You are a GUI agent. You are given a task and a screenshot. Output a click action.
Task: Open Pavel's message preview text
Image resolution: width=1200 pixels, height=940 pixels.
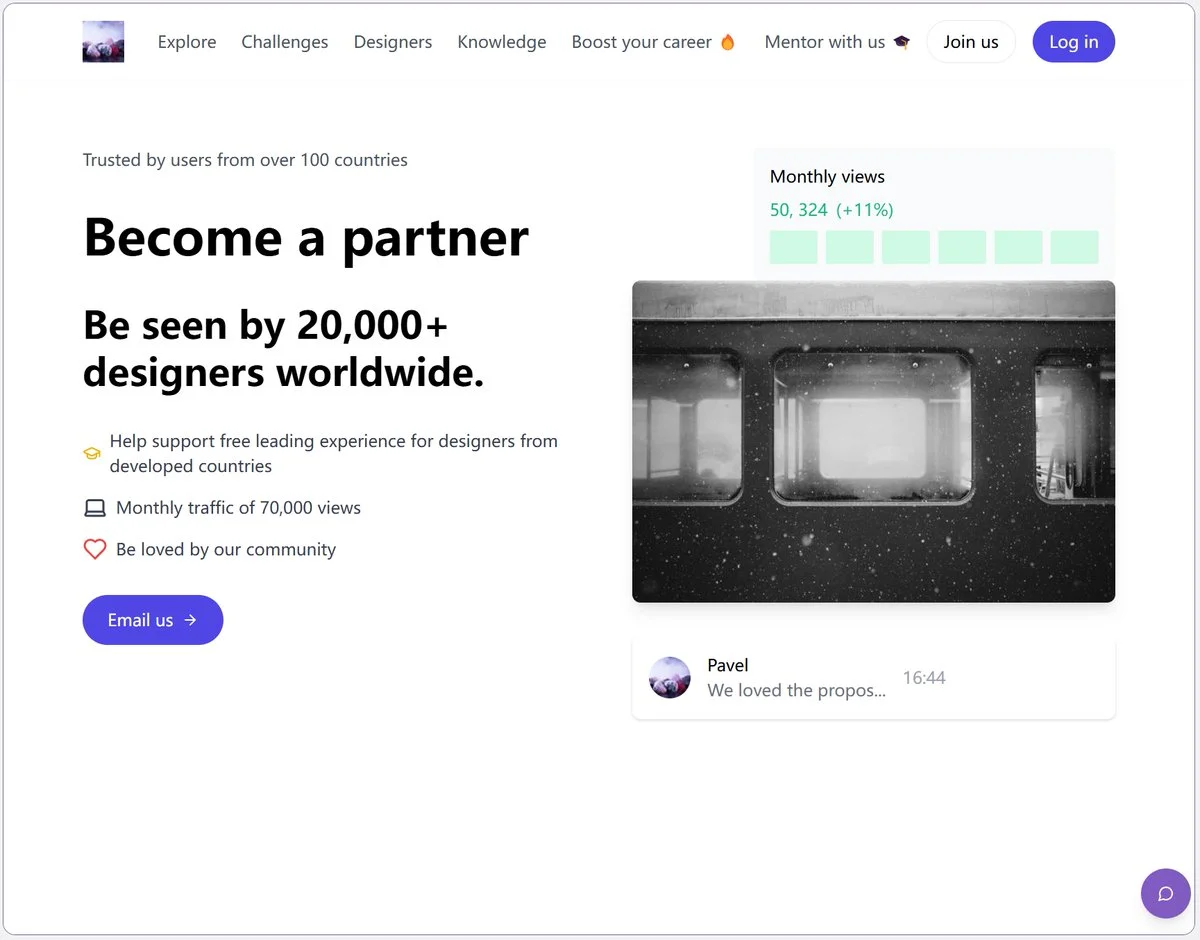click(x=796, y=690)
